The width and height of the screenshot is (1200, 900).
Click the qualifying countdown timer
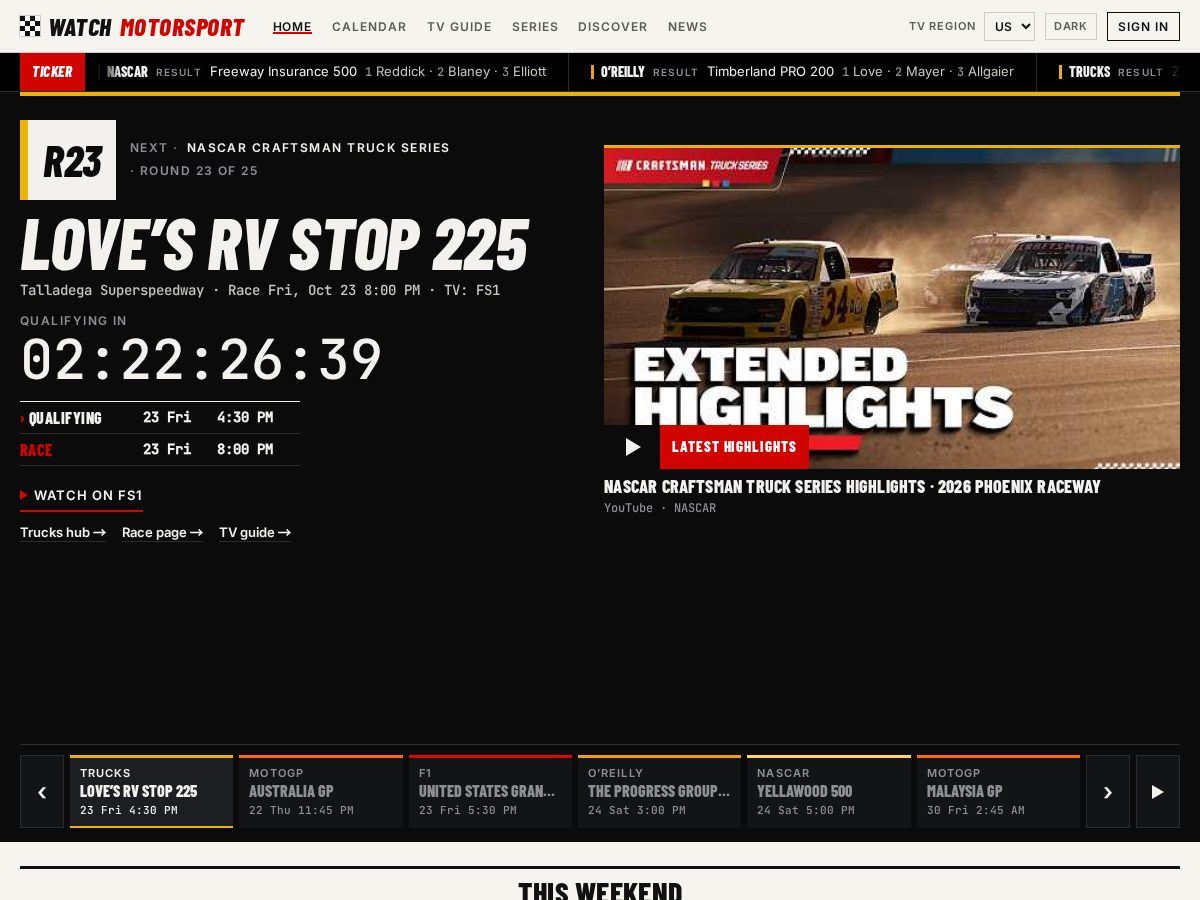(201, 360)
